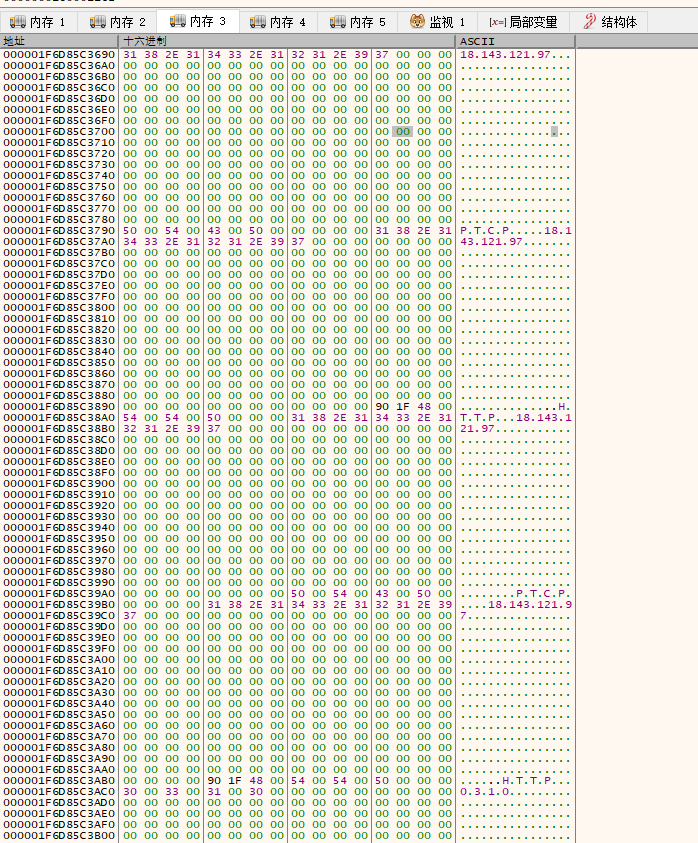Click ASCII text T.T.P...18.143.1

[x=515, y=418]
